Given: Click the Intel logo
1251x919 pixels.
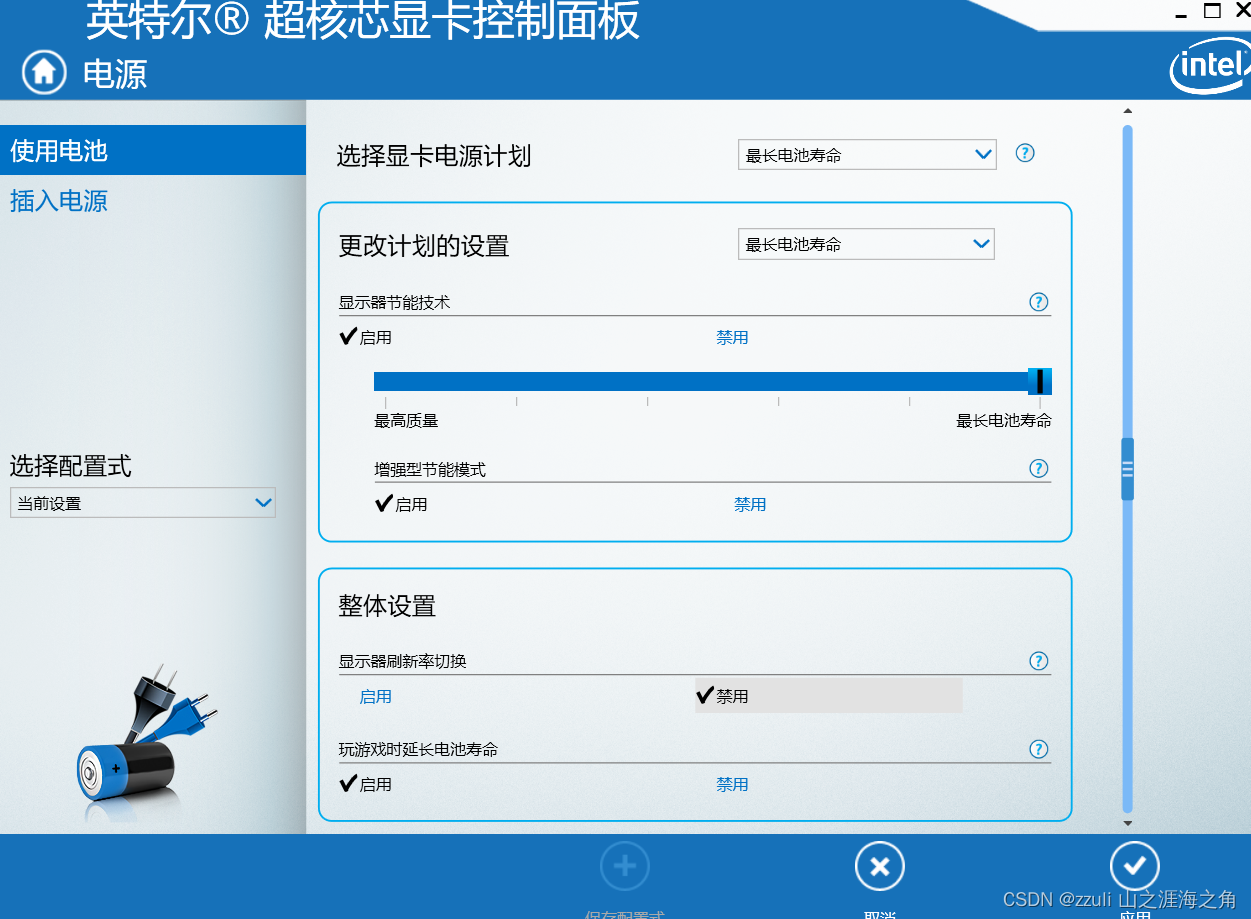Looking at the screenshot, I should [1210, 67].
